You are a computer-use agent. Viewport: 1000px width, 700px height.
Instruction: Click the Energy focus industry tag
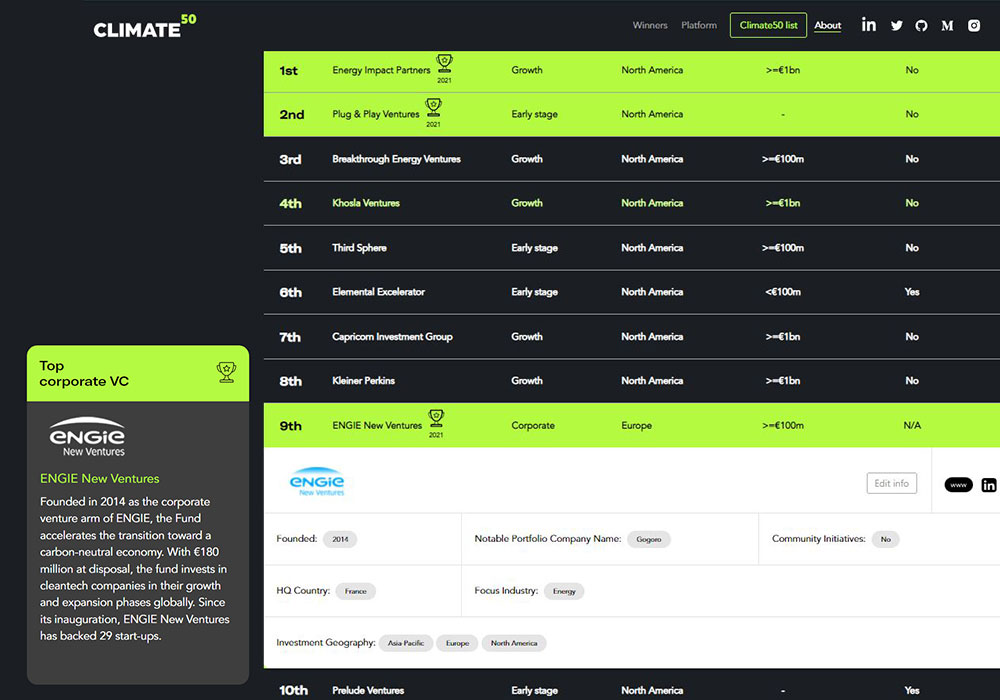(x=564, y=591)
